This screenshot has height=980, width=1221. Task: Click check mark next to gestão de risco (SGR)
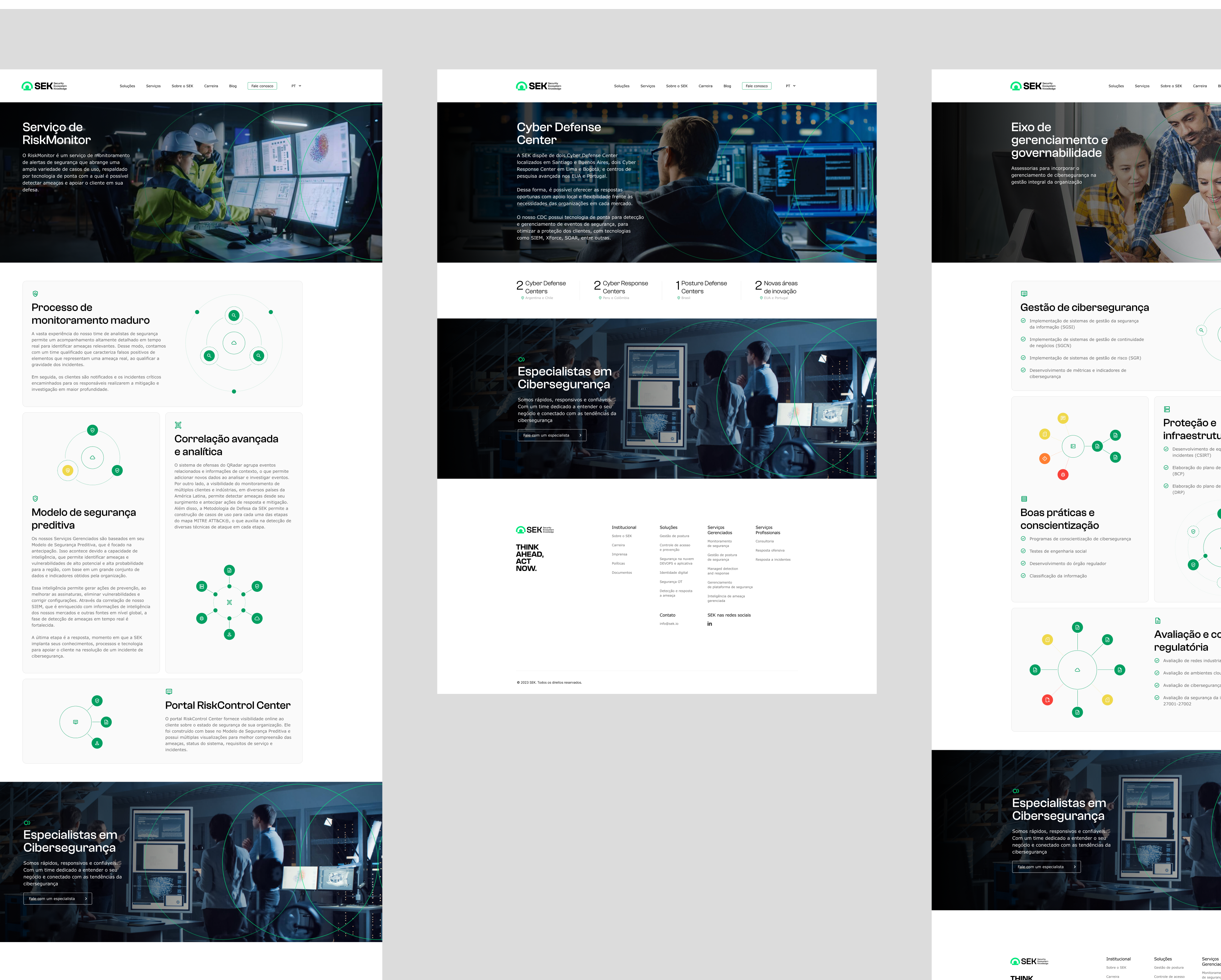1023,357
